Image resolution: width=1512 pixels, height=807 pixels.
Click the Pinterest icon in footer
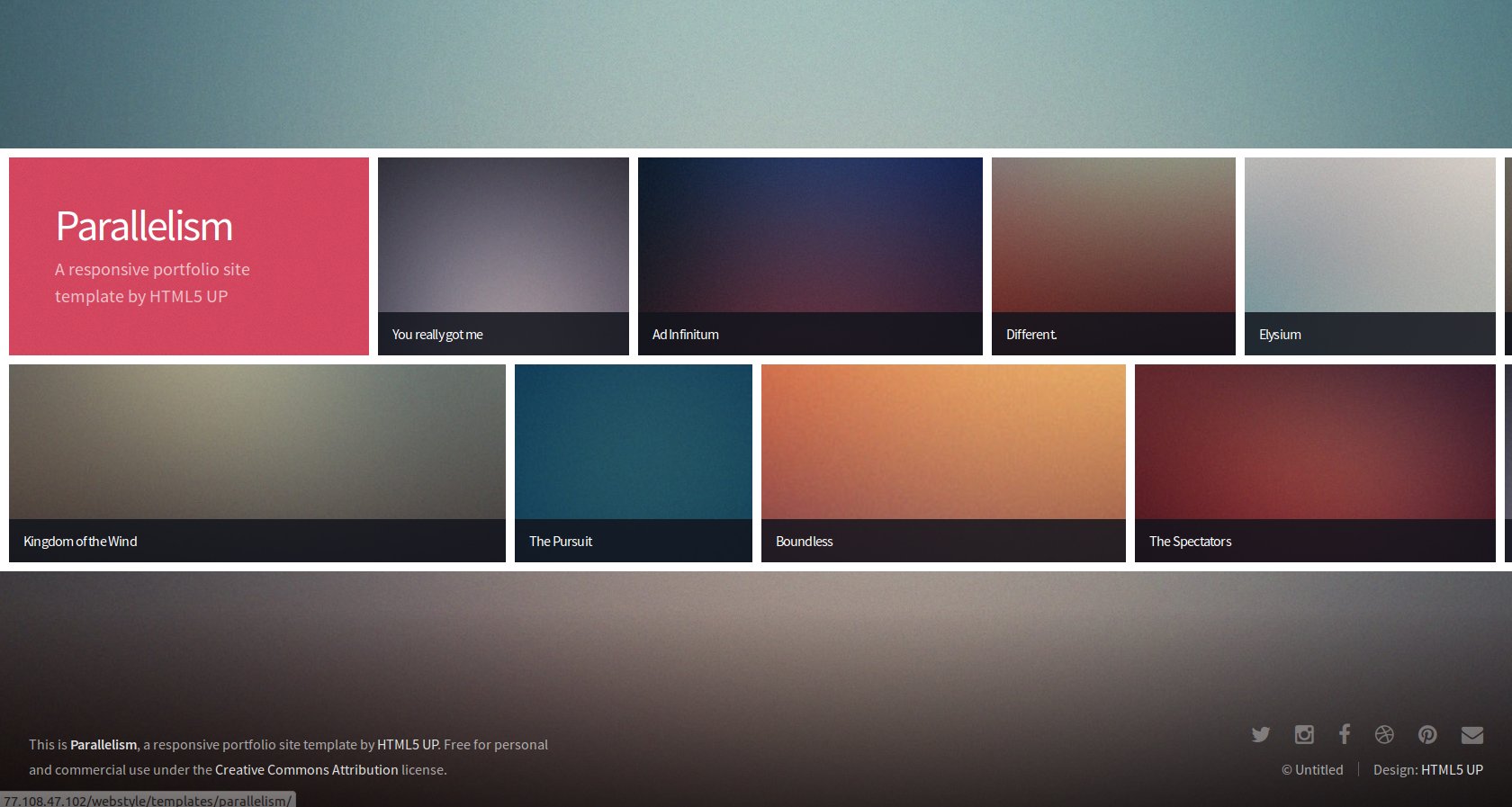click(1427, 735)
